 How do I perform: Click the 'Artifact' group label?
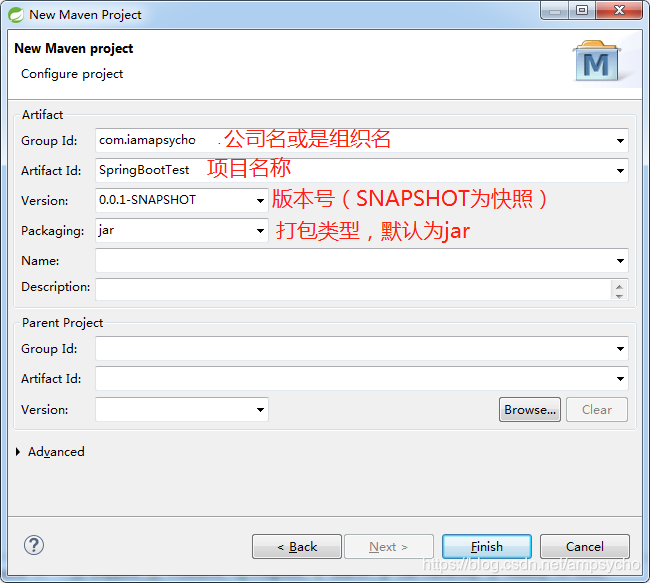click(42, 114)
